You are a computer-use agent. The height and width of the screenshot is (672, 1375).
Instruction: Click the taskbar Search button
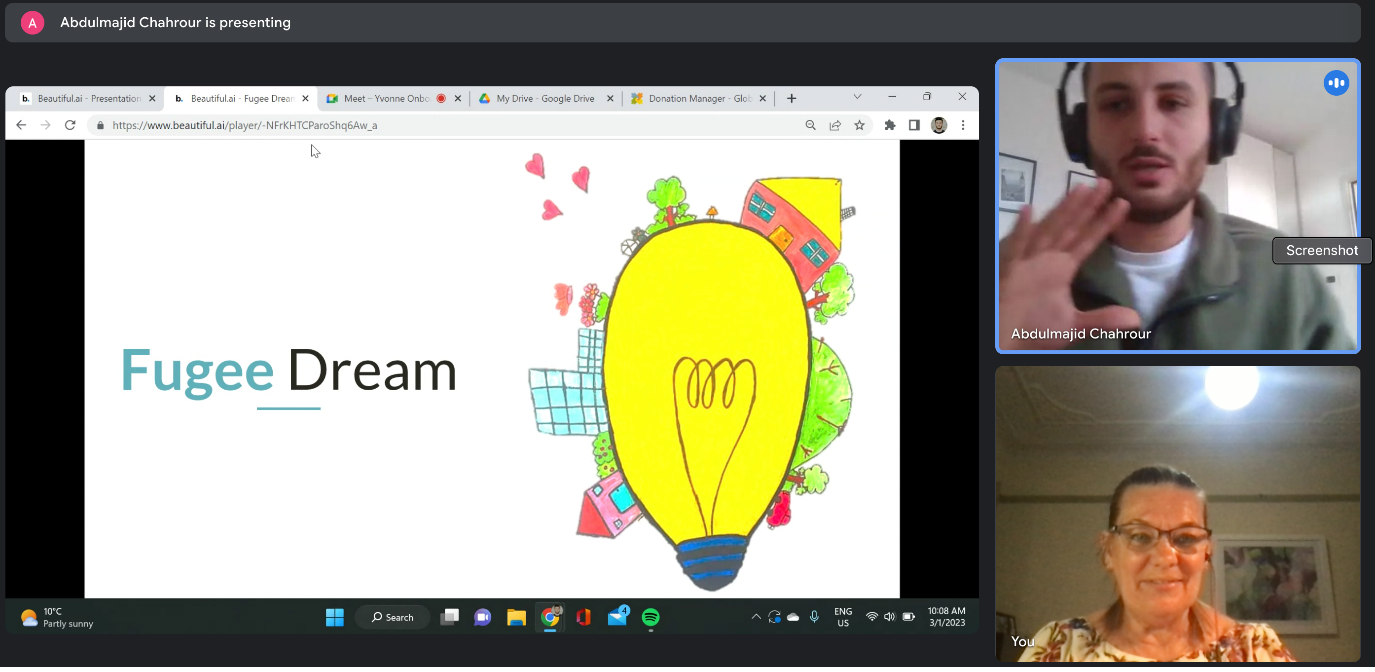pos(392,617)
